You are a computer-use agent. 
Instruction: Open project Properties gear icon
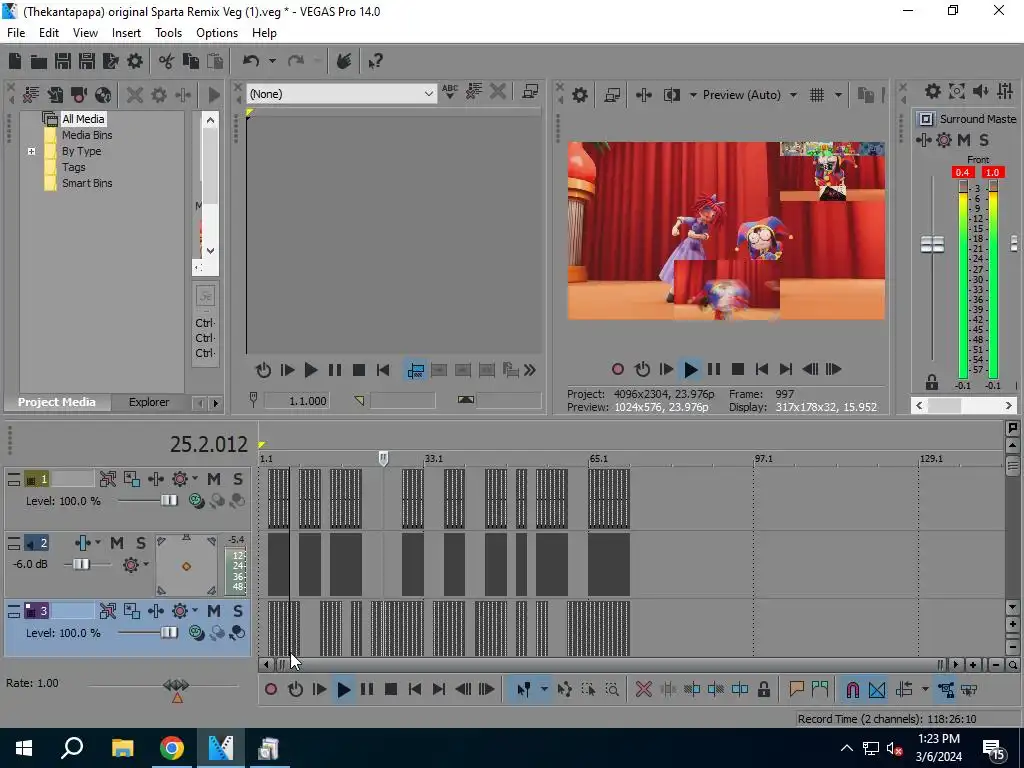[135, 61]
